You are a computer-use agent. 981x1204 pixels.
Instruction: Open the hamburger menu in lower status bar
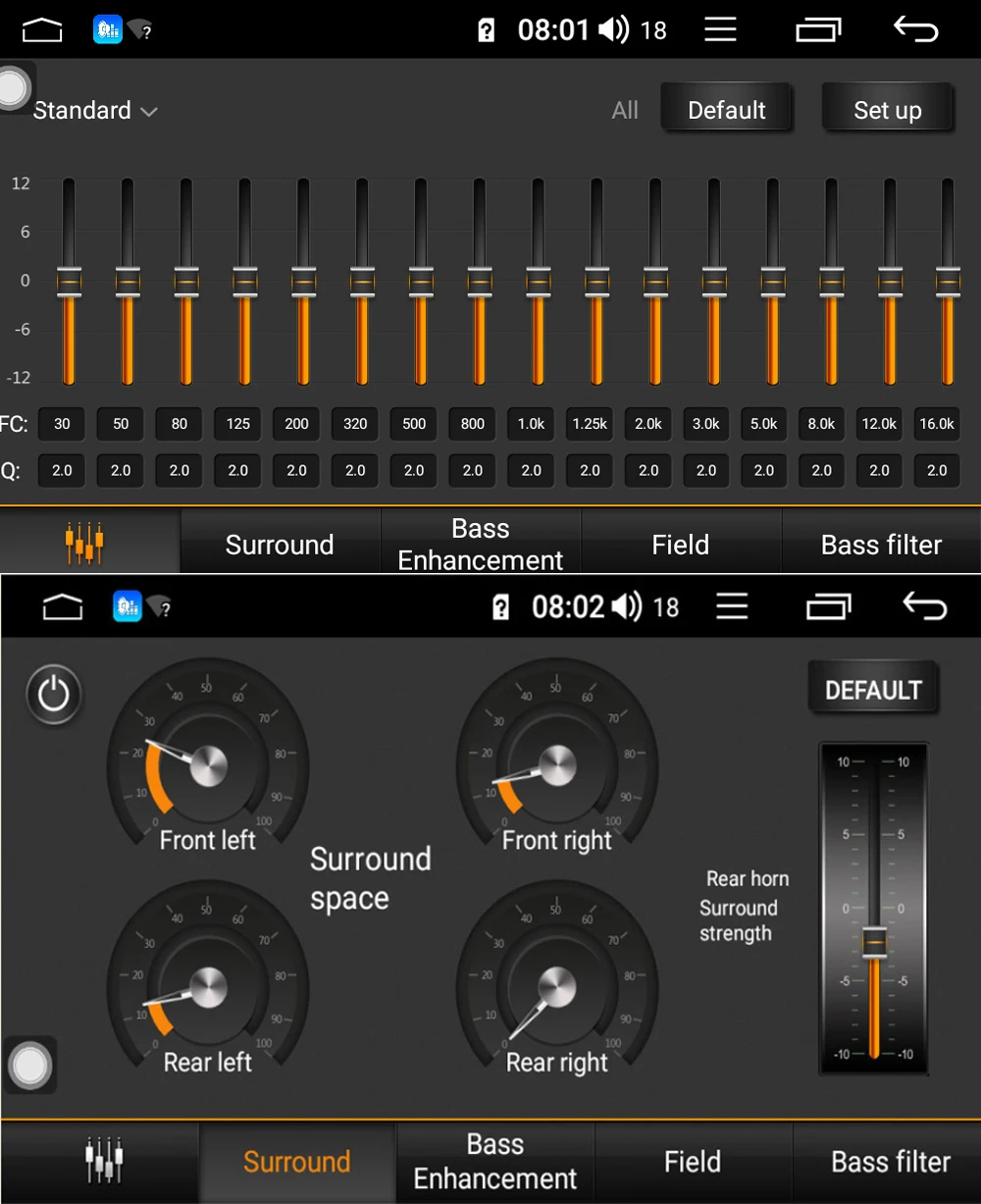732,607
